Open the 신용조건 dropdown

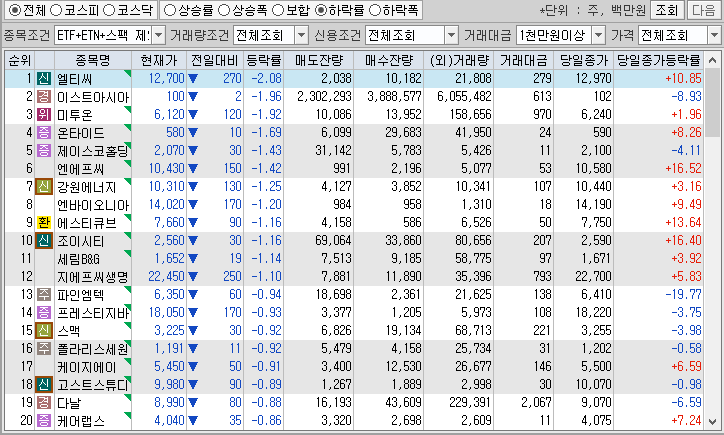click(451, 35)
